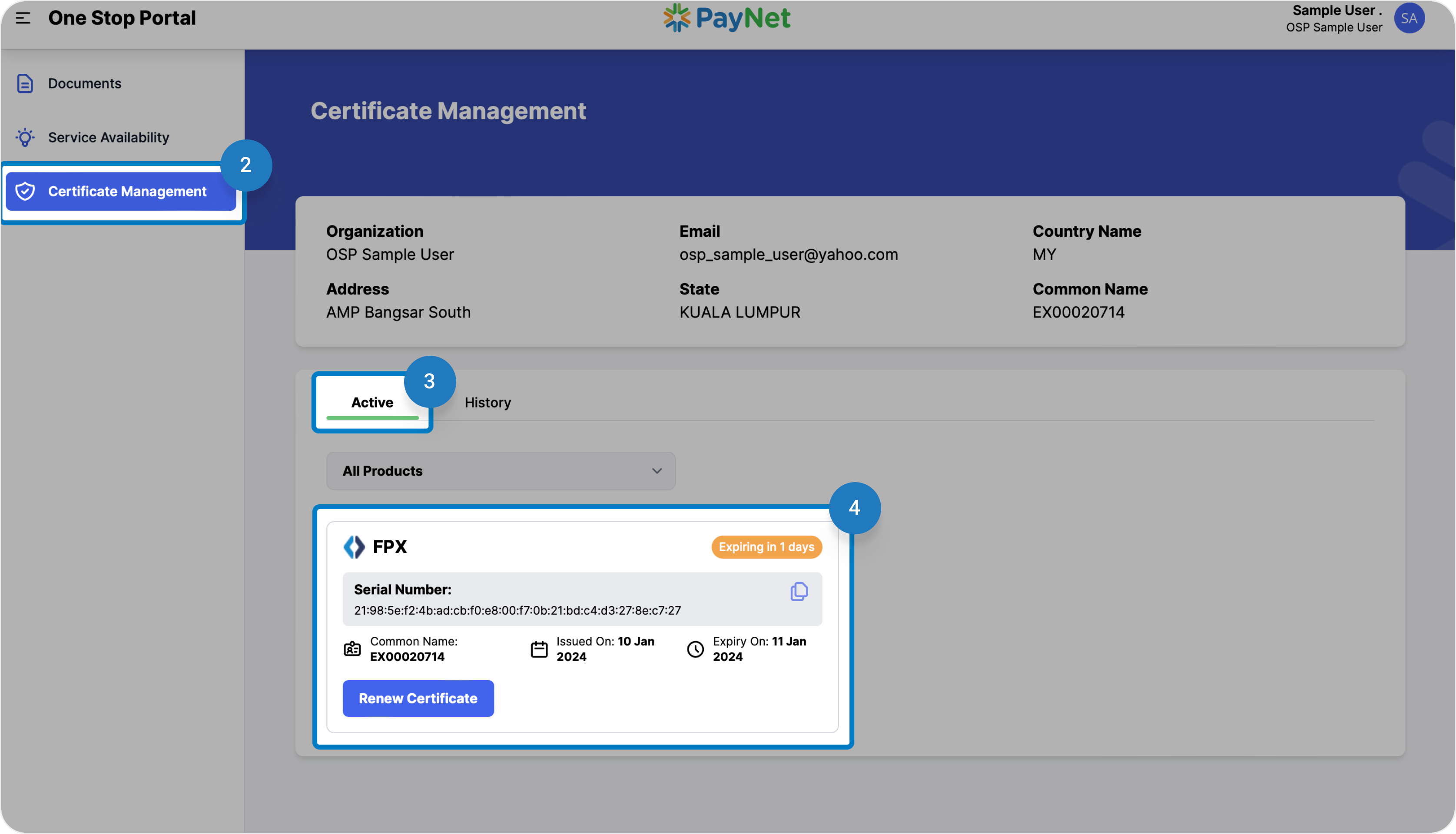Click the All Products dropdown chevron
Image resolution: width=1456 pixels, height=834 pixels.
[x=657, y=471]
